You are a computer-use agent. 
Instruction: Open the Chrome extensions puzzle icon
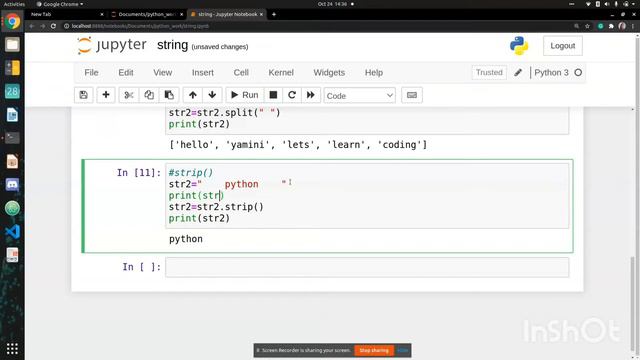click(x=611, y=26)
